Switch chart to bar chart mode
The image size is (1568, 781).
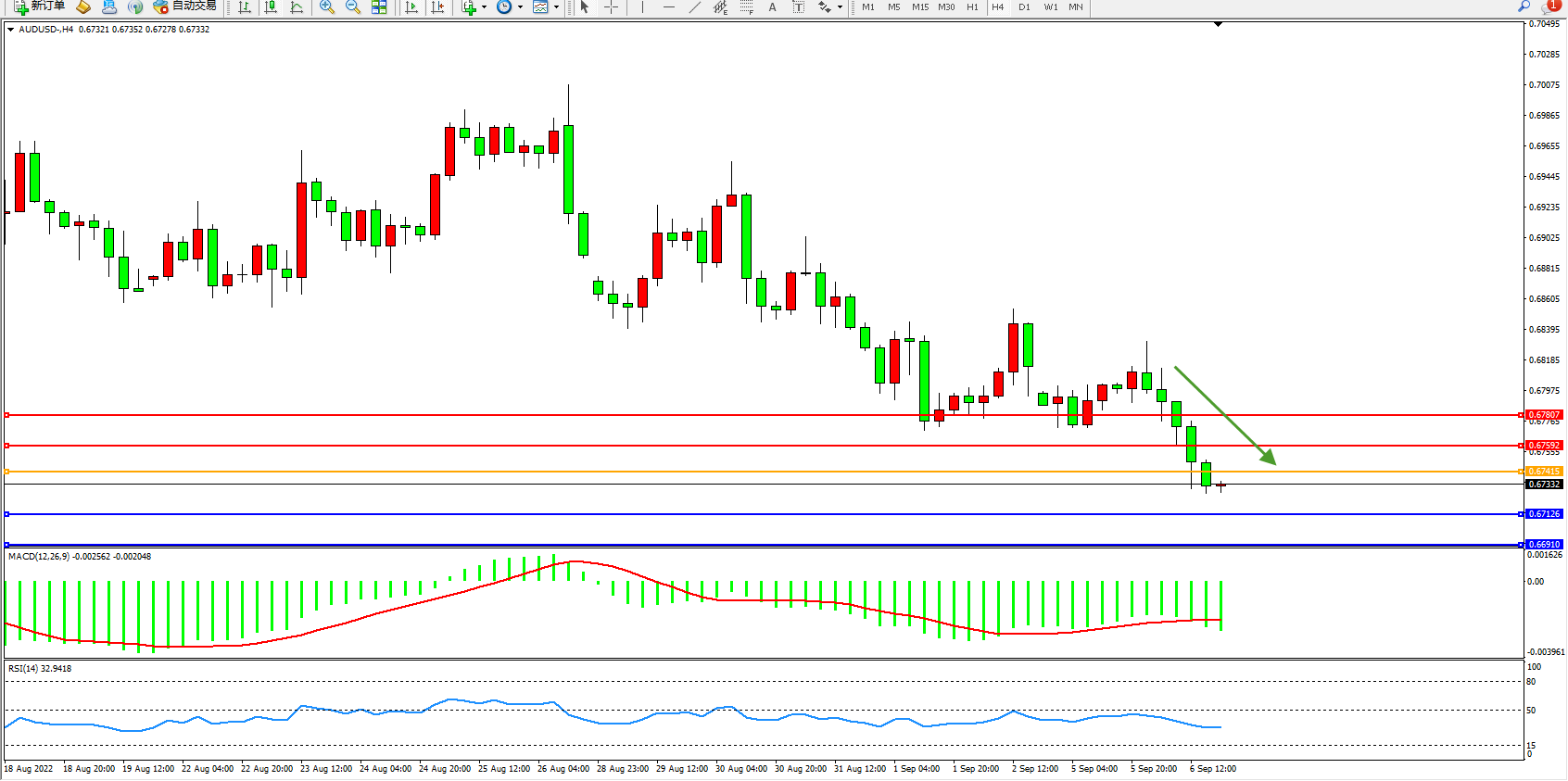pyautogui.click(x=245, y=7)
